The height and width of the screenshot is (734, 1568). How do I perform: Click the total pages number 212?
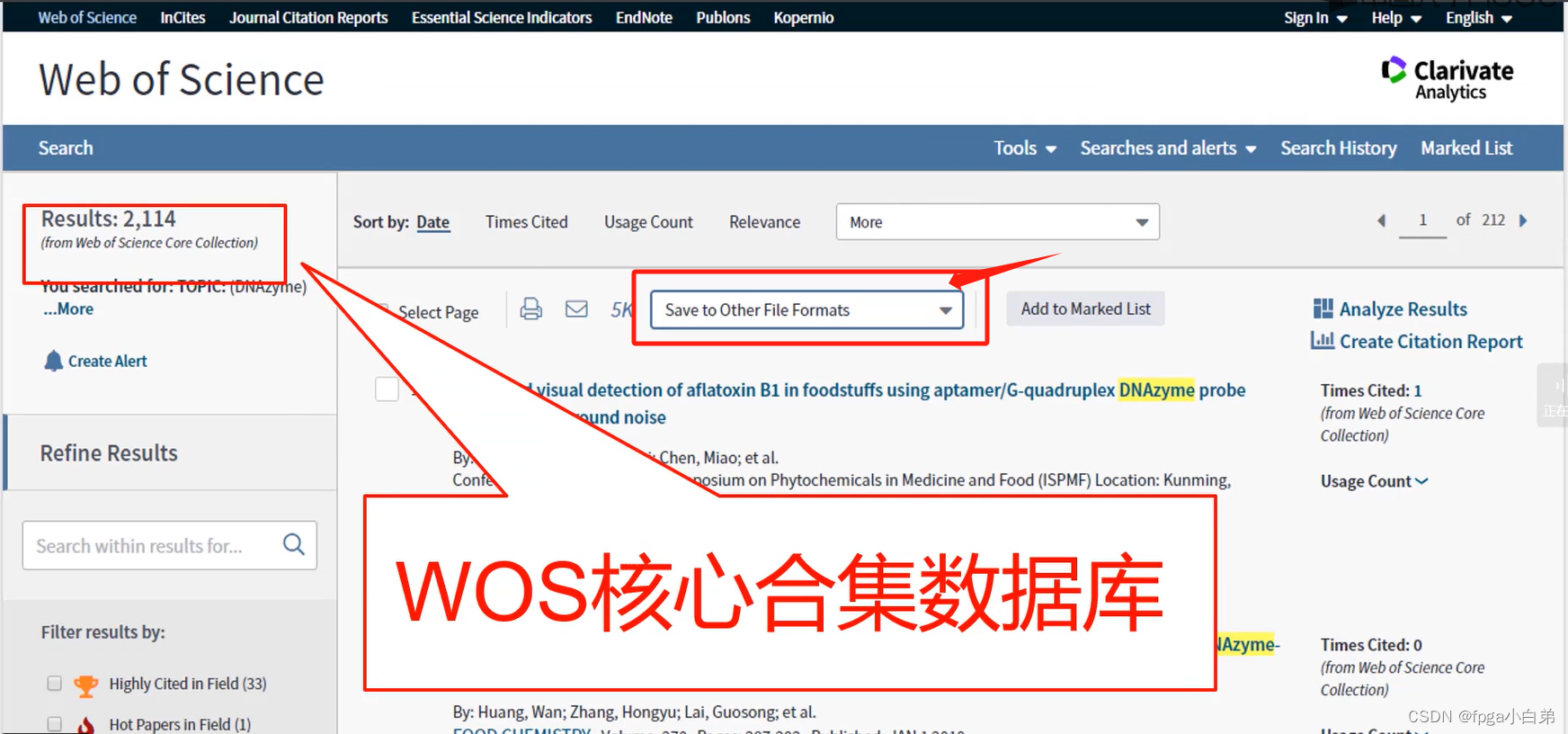1493,220
